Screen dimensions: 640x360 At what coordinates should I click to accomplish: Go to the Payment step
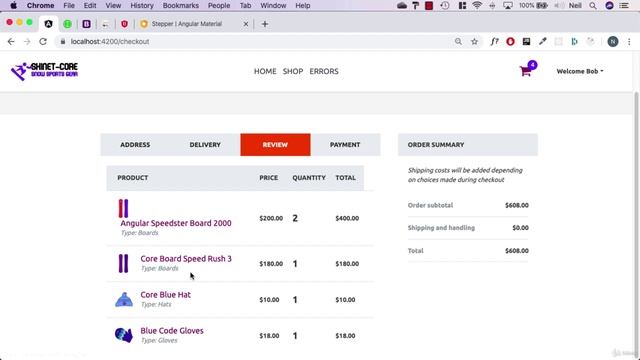point(345,145)
